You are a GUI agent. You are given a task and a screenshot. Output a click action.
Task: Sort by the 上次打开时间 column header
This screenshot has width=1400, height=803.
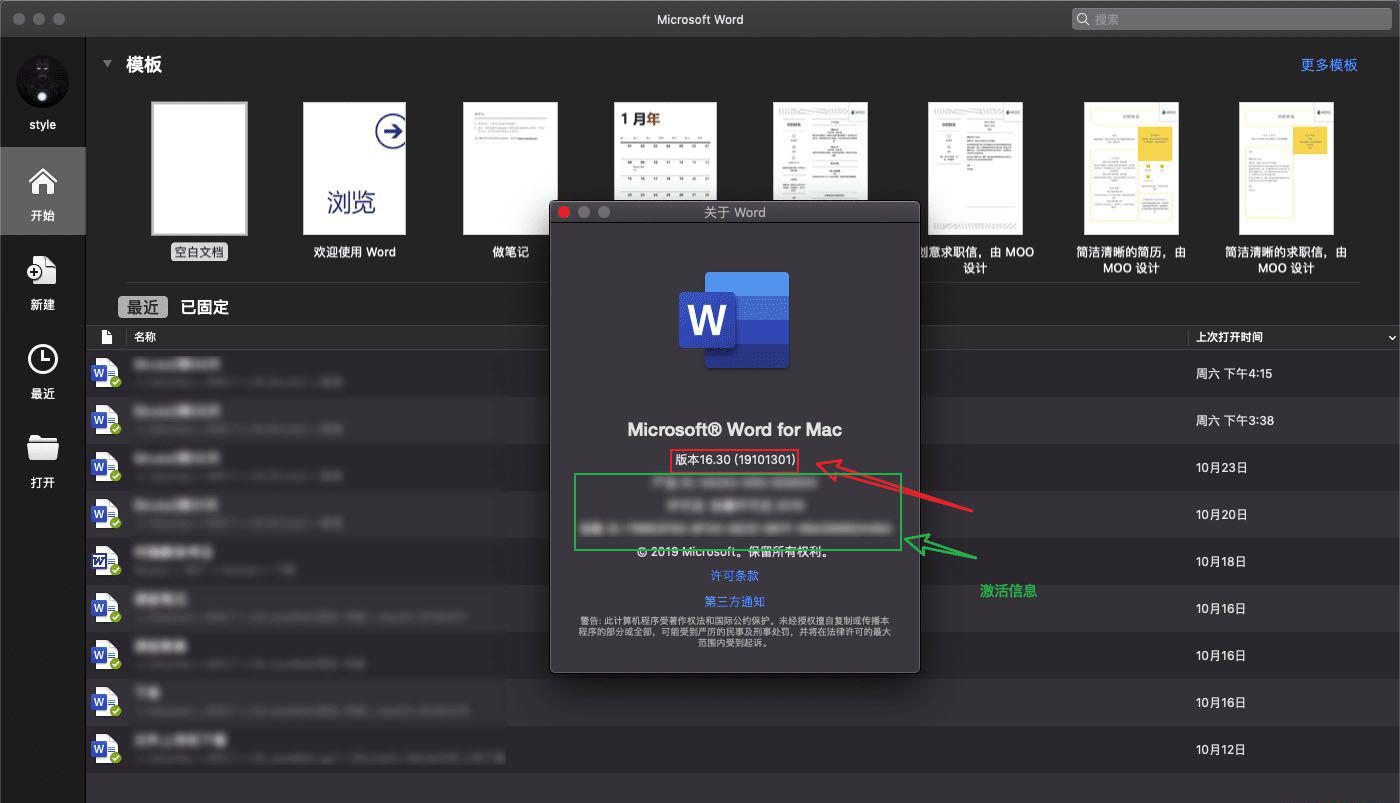(1228, 337)
